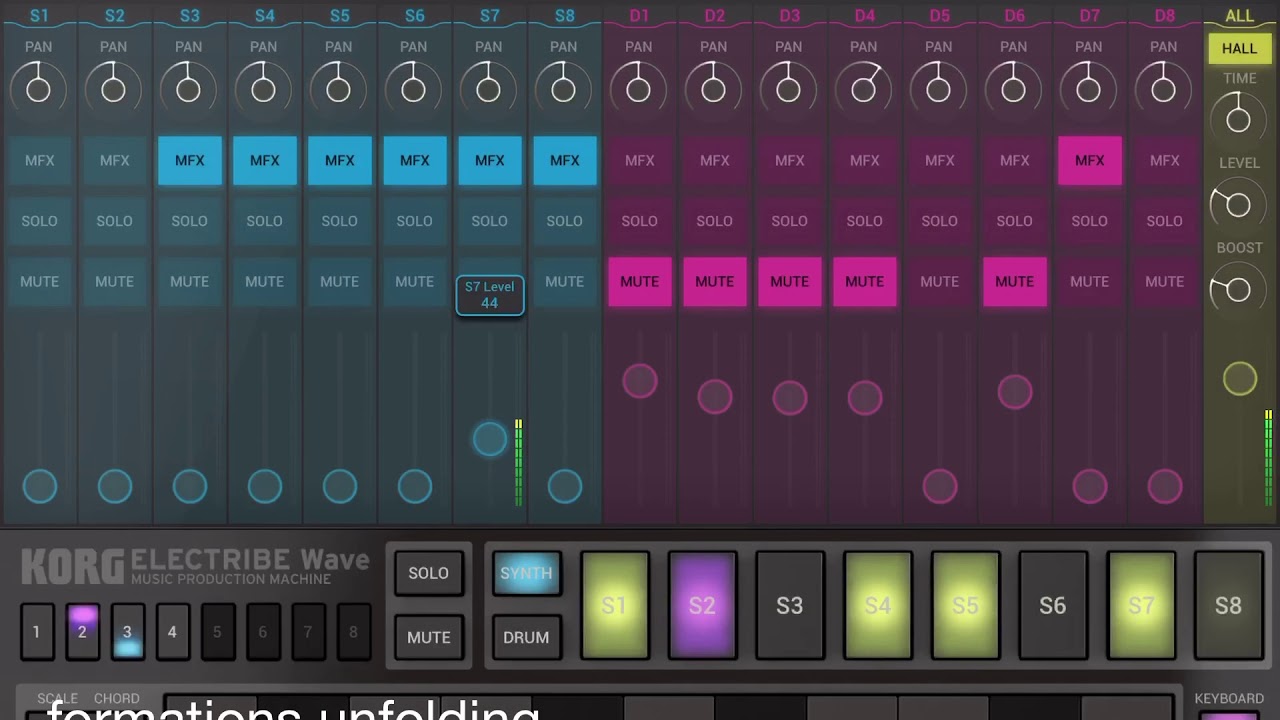Adjust the BOOST knob
Viewport: 1280px width, 720px height.
click(1238, 290)
